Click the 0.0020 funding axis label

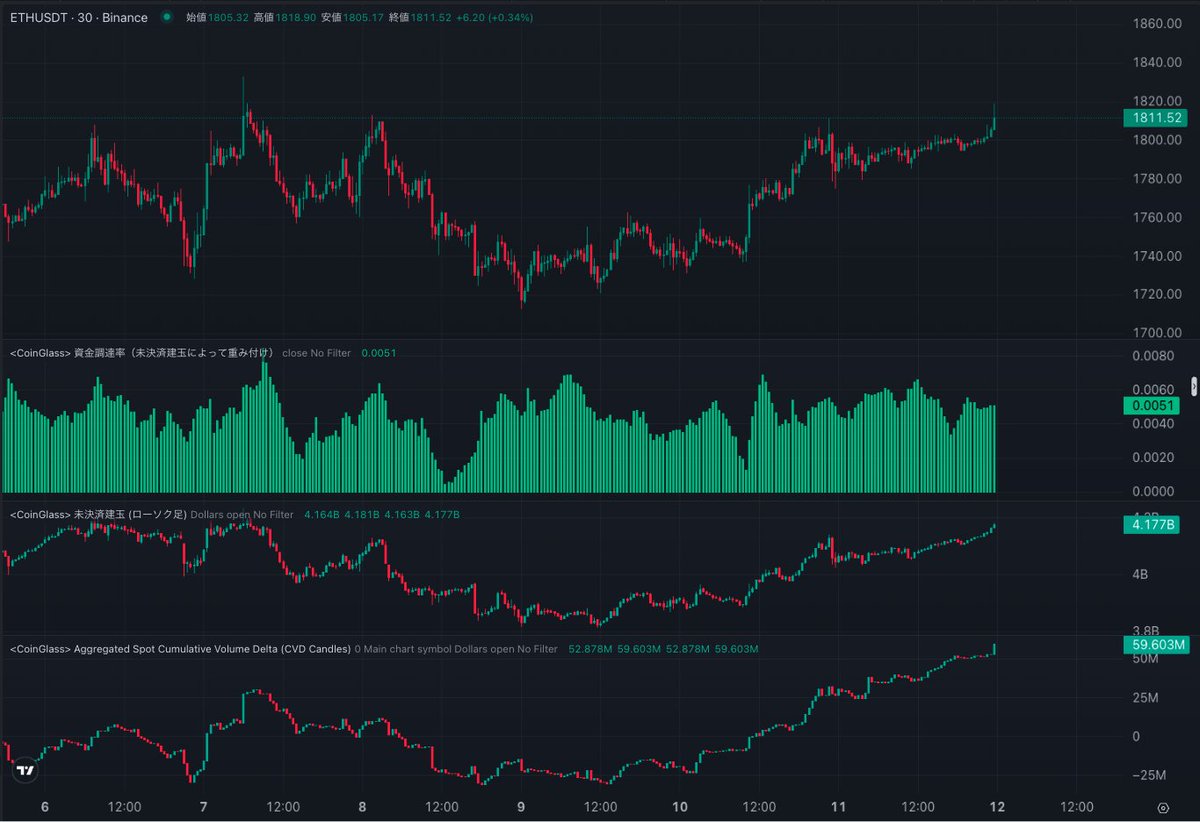(1152, 457)
